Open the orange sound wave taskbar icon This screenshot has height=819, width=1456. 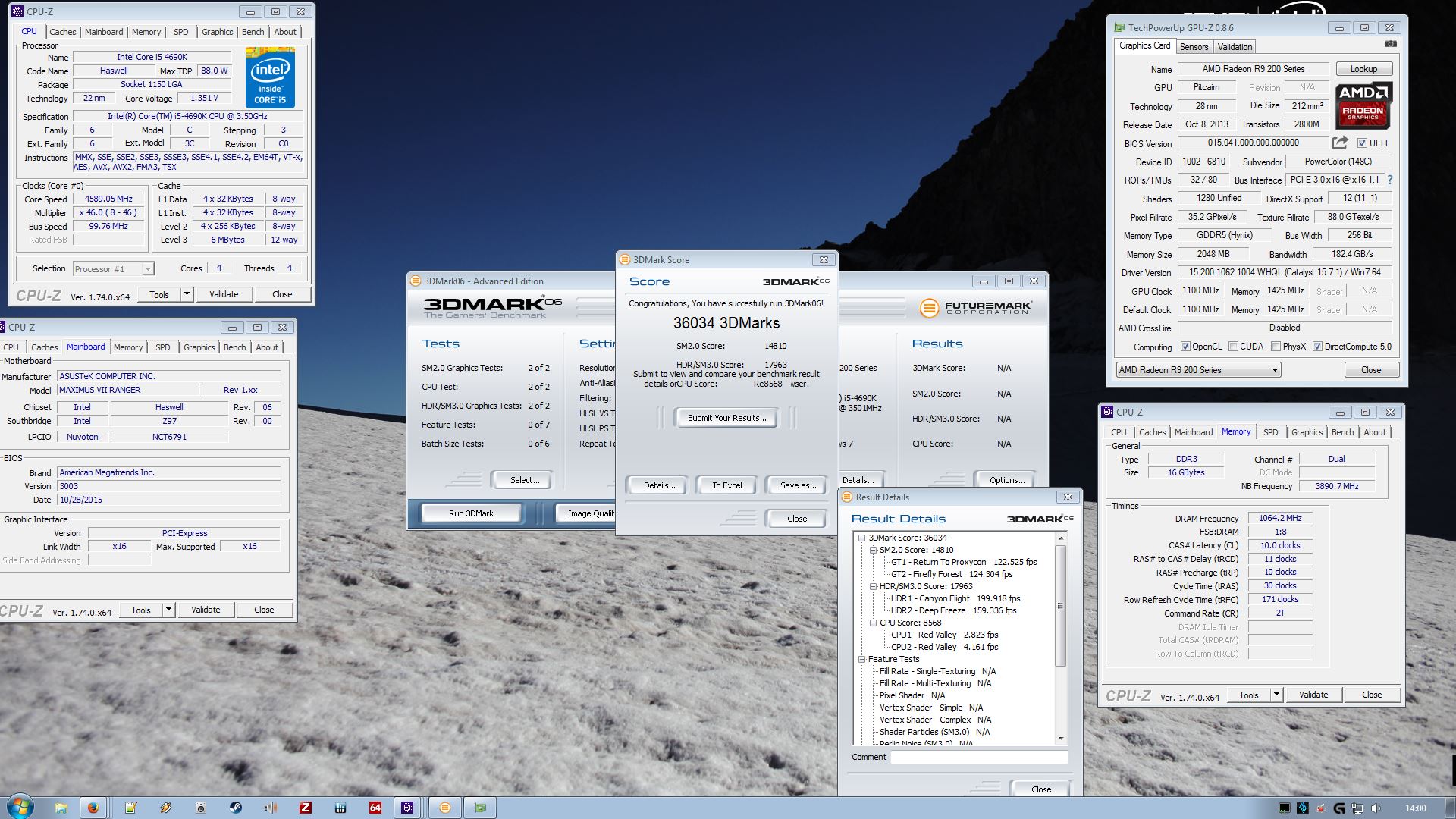tap(271, 808)
